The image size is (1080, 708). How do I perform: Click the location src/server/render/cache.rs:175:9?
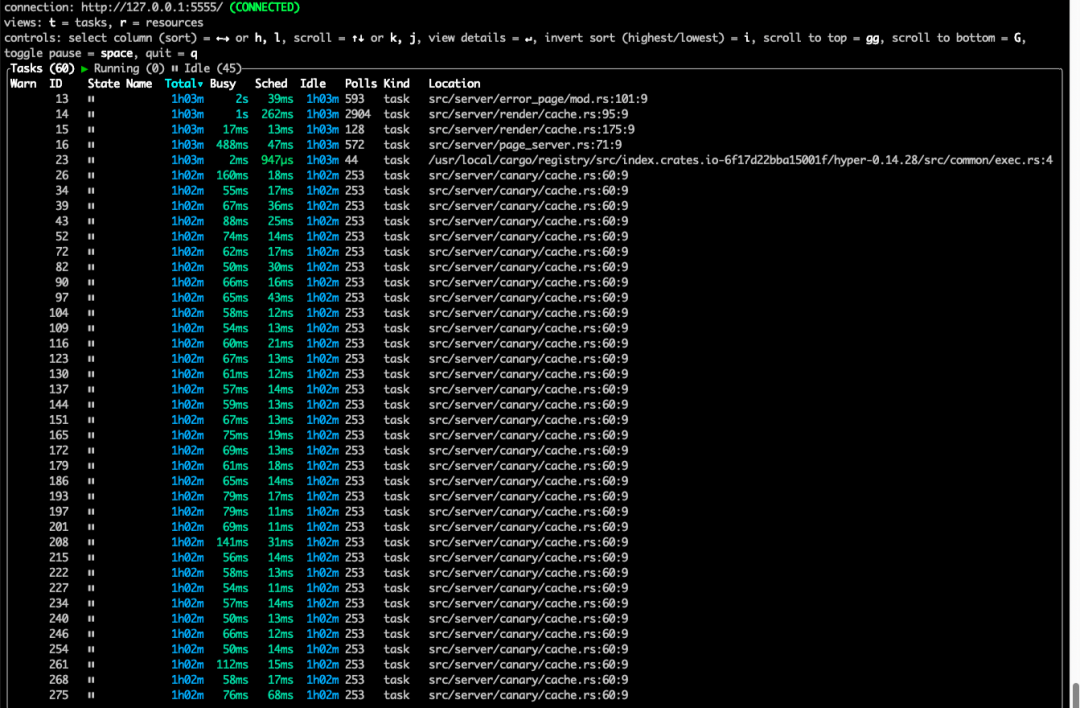pos(532,129)
